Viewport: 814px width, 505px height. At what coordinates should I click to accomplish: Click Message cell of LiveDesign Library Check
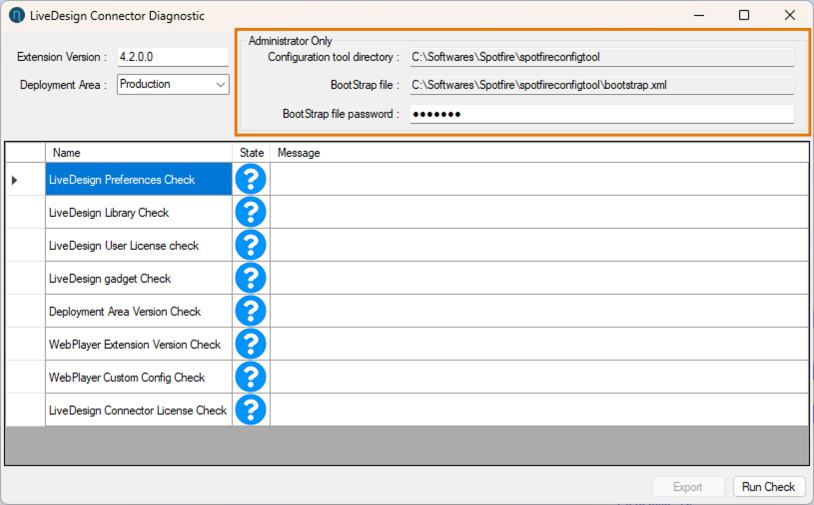(x=539, y=212)
